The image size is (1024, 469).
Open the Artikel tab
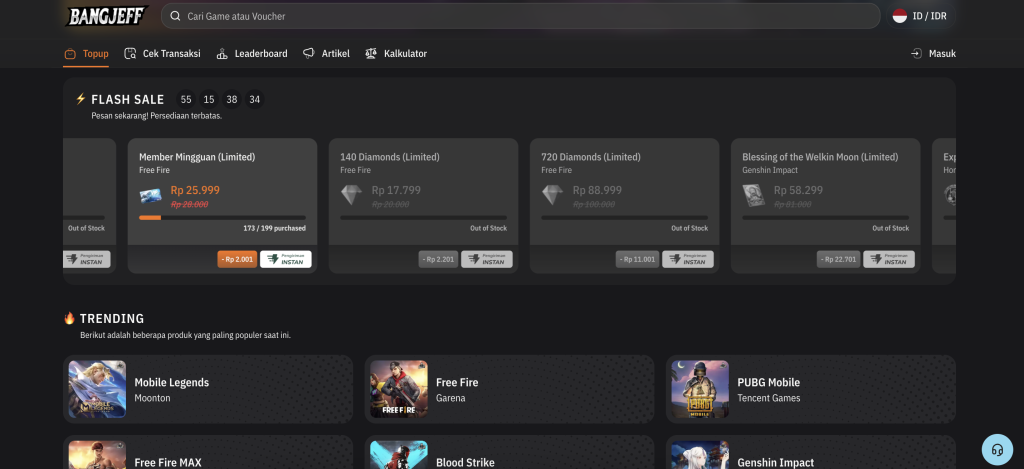click(x=327, y=54)
